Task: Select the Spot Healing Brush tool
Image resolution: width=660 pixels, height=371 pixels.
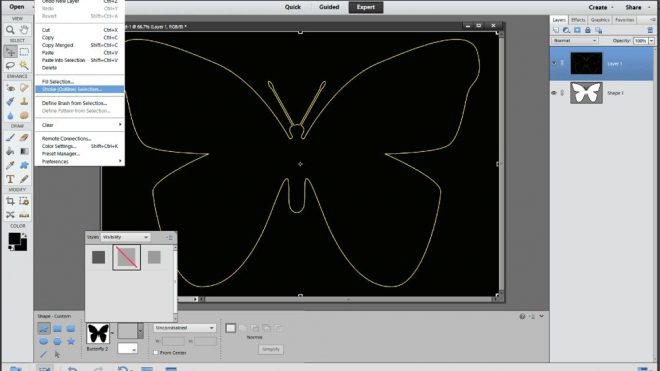Action: (x=24, y=88)
